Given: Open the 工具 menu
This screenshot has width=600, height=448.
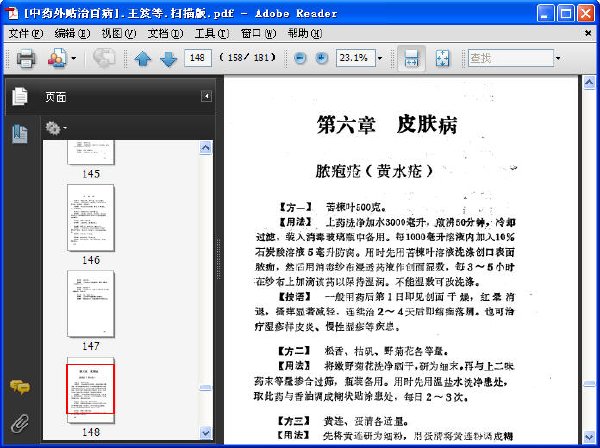Looking at the screenshot, I should [x=211, y=34].
